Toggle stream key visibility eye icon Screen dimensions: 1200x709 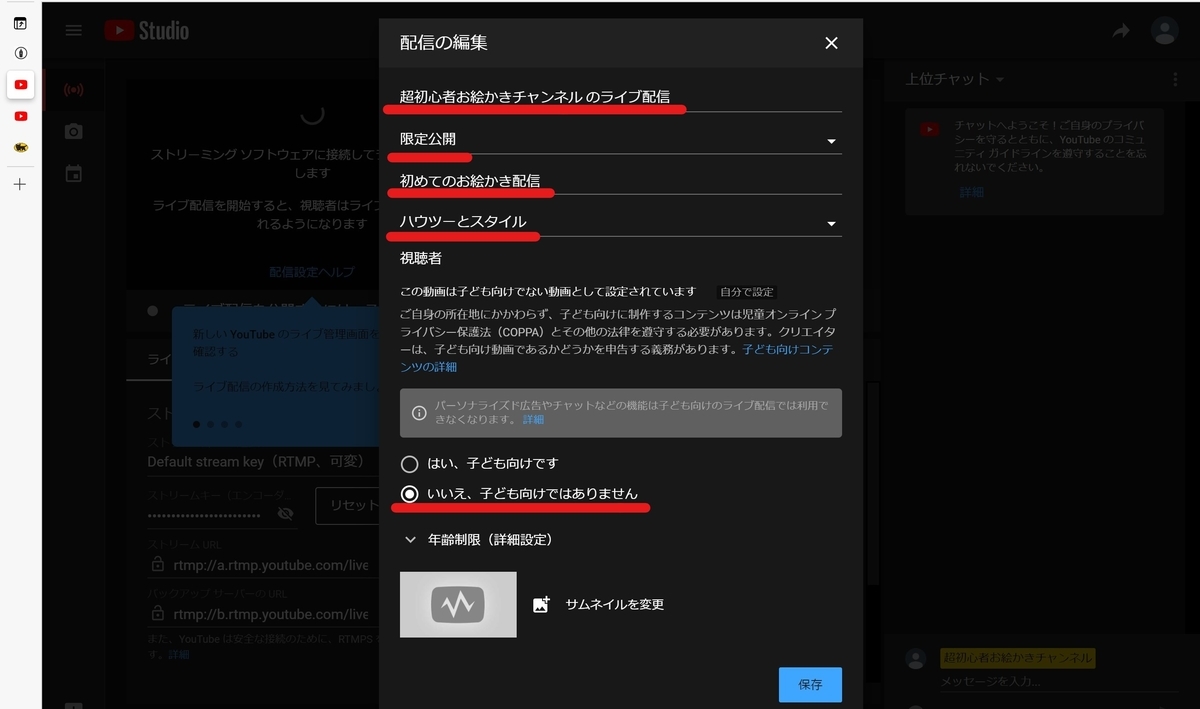pyautogui.click(x=285, y=513)
